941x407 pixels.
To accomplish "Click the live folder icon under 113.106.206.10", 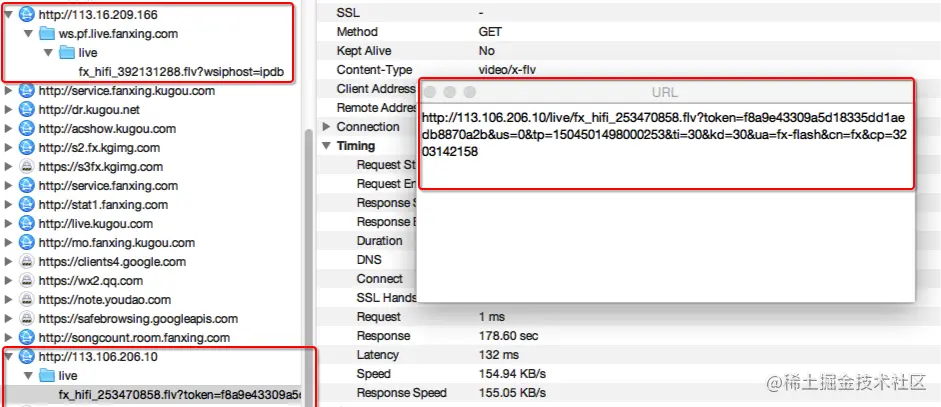I will point(46,376).
